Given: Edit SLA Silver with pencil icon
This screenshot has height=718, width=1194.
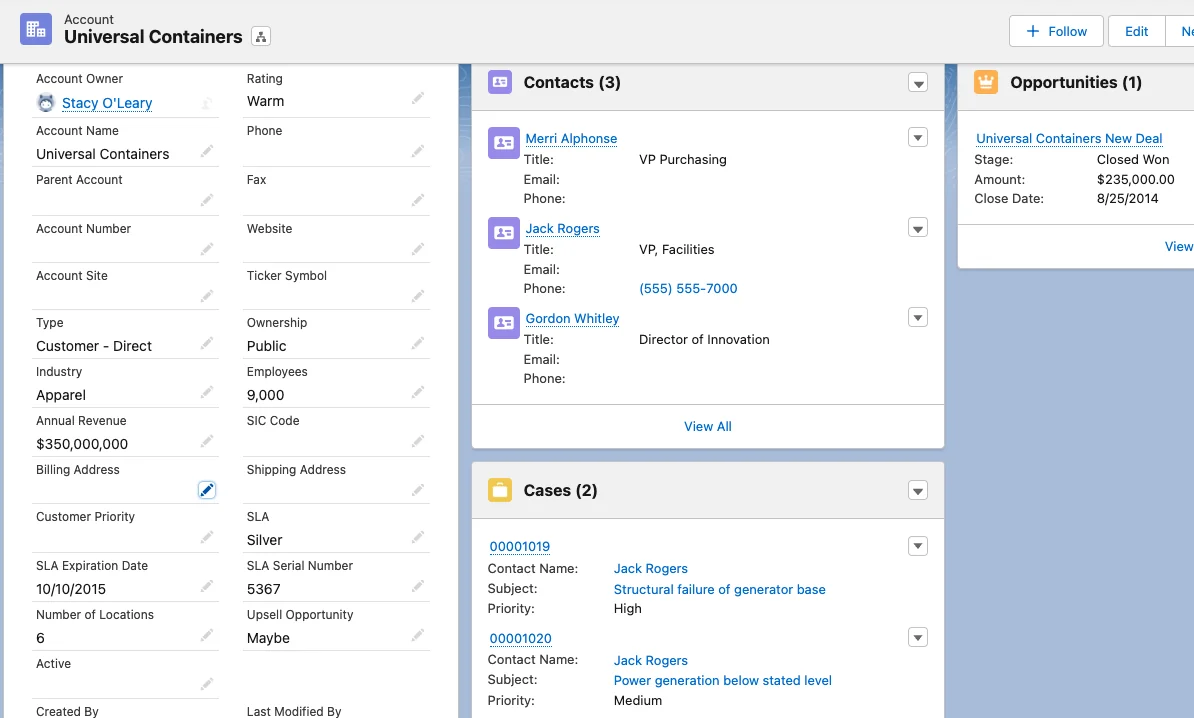Looking at the screenshot, I should [417, 538].
